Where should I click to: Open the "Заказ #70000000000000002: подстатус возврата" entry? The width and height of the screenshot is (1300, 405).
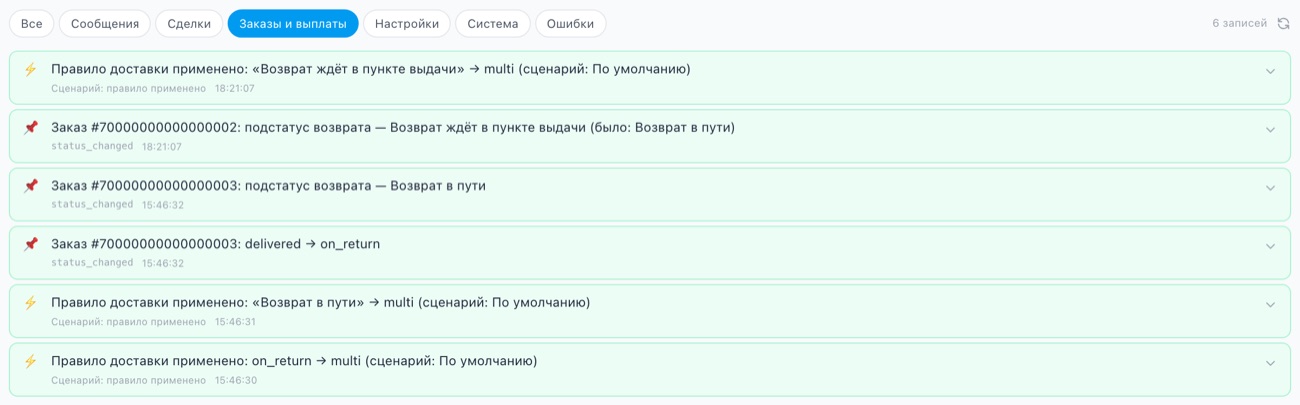[650, 136]
